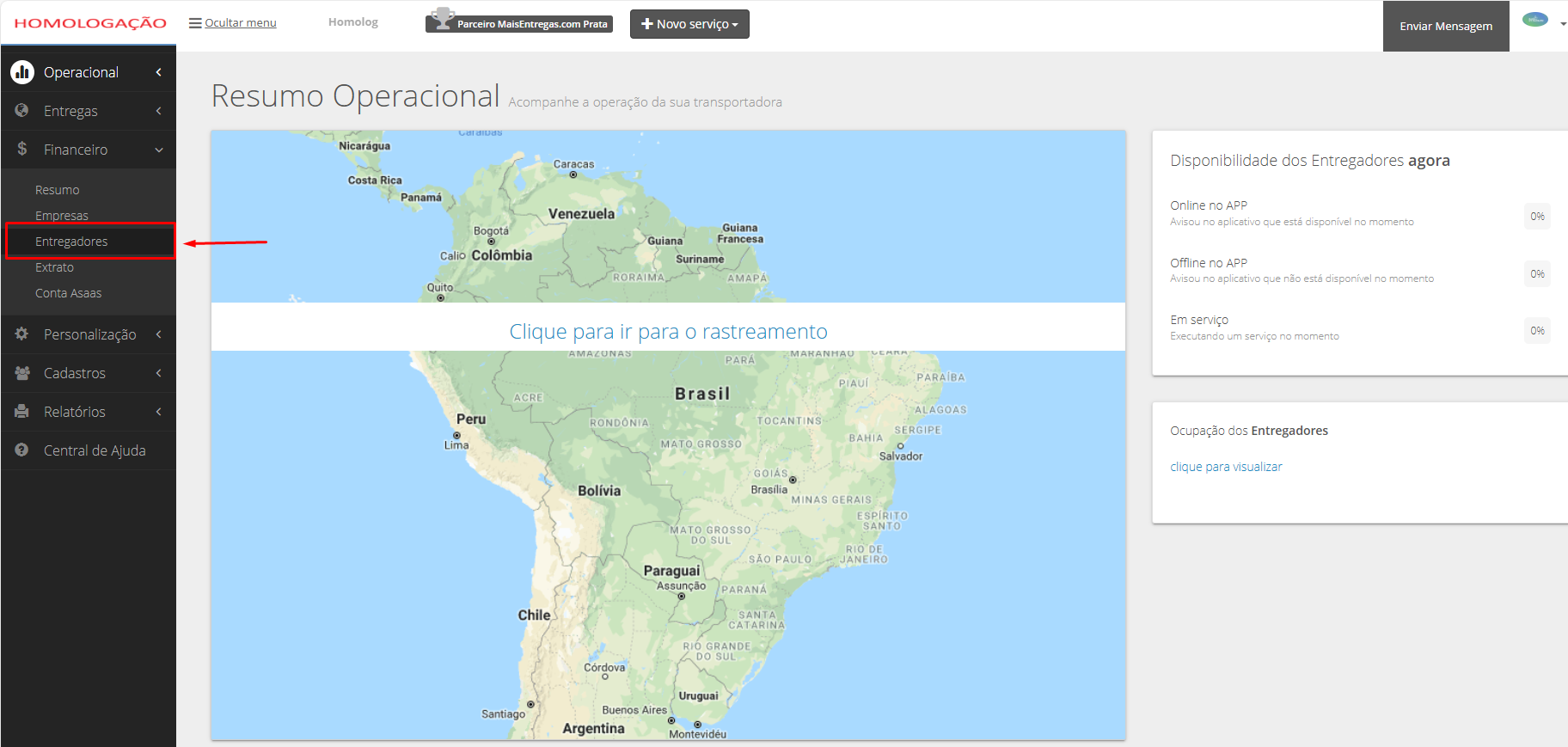Click Parceiro MaisEntregas.com Prata badge
1568x747 pixels.
tap(519, 24)
